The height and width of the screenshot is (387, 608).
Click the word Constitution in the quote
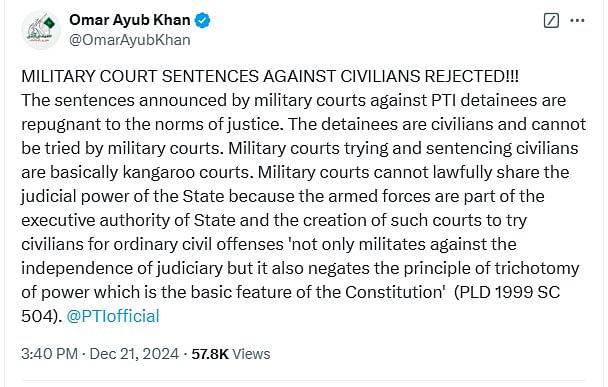tap(394, 292)
